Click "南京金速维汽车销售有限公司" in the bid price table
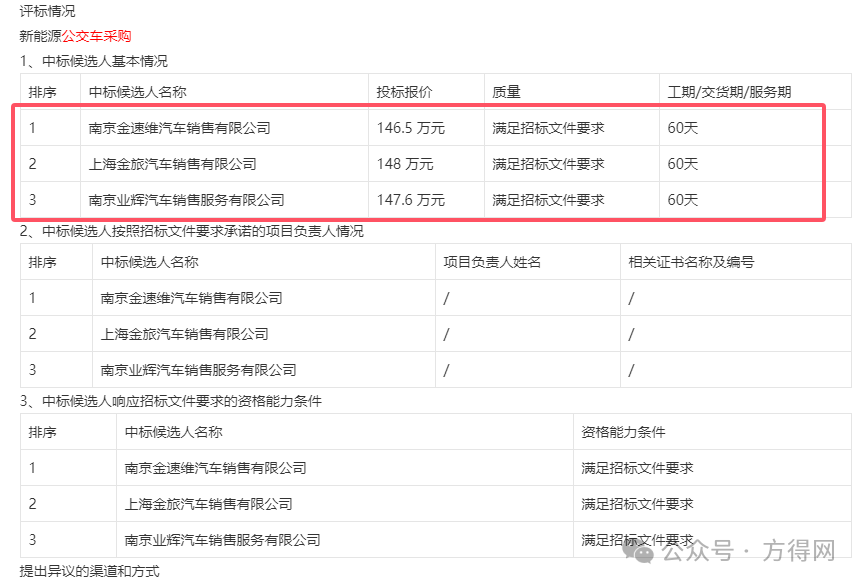Screen dimensions: 863x585 [x=179, y=128]
